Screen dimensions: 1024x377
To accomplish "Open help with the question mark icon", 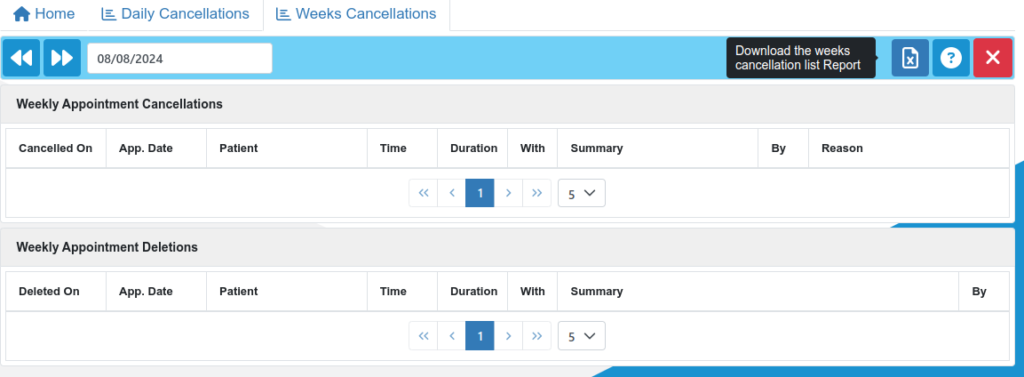I will click(951, 58).
